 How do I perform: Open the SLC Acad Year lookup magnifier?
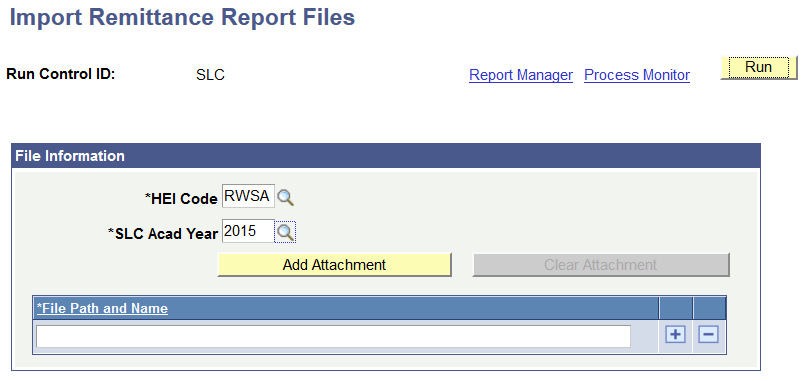pyautogui.click(x=285, y=232)
